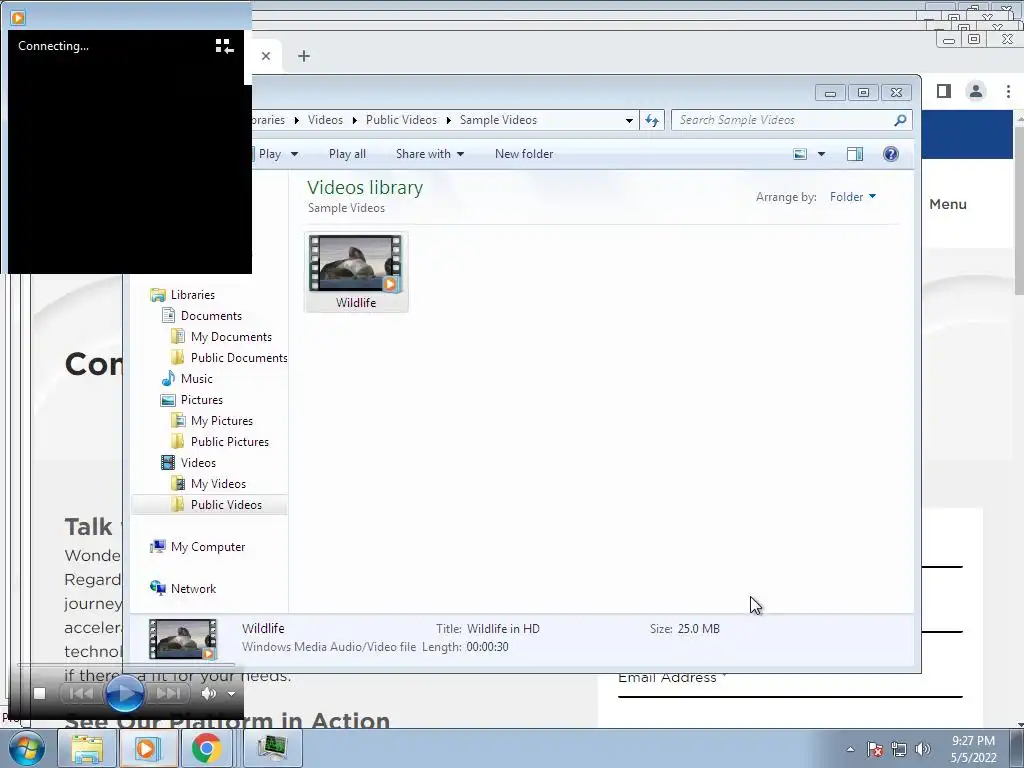The height and width of the screenshot is (768, 1024).
Task: Select My Pictures folder
Action: (x=222, y=421)
